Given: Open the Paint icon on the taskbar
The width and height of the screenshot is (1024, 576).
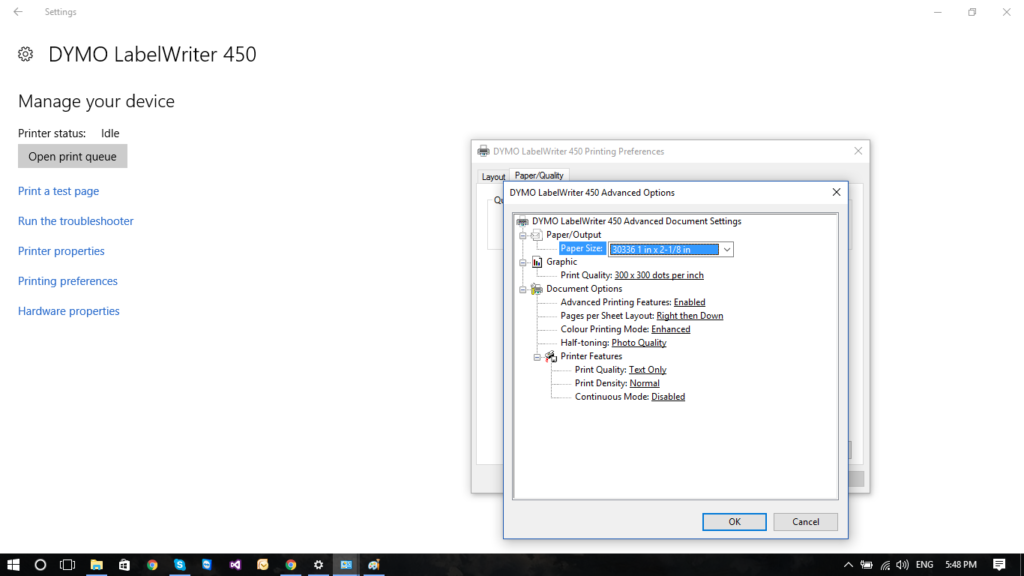Looking at the screenshot, I should pyautogui.click(x=374, y=565).
